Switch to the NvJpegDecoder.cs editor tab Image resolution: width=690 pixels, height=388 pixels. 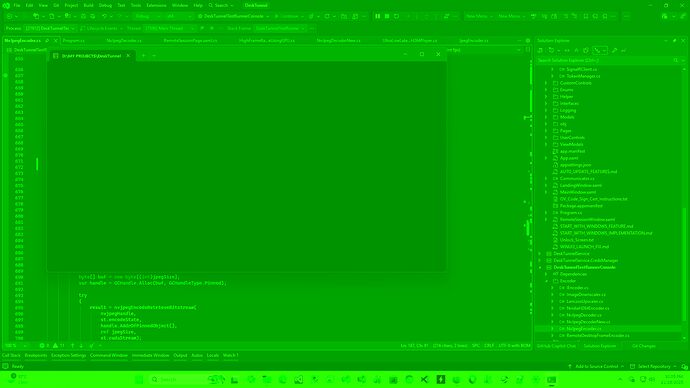[124, 40]
